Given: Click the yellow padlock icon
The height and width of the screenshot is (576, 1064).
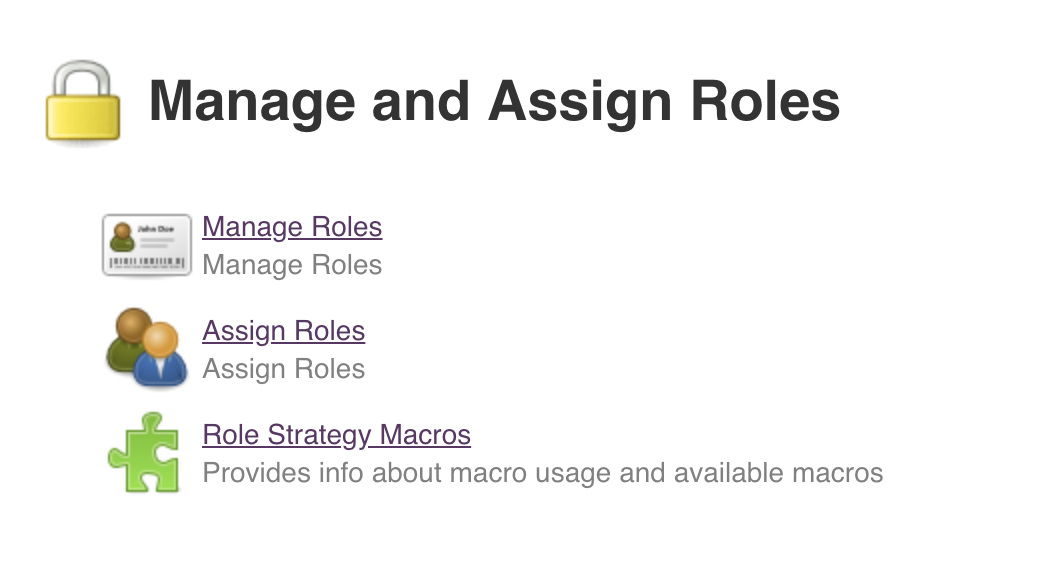Looking at the screenshot, I should click(83, 103).
